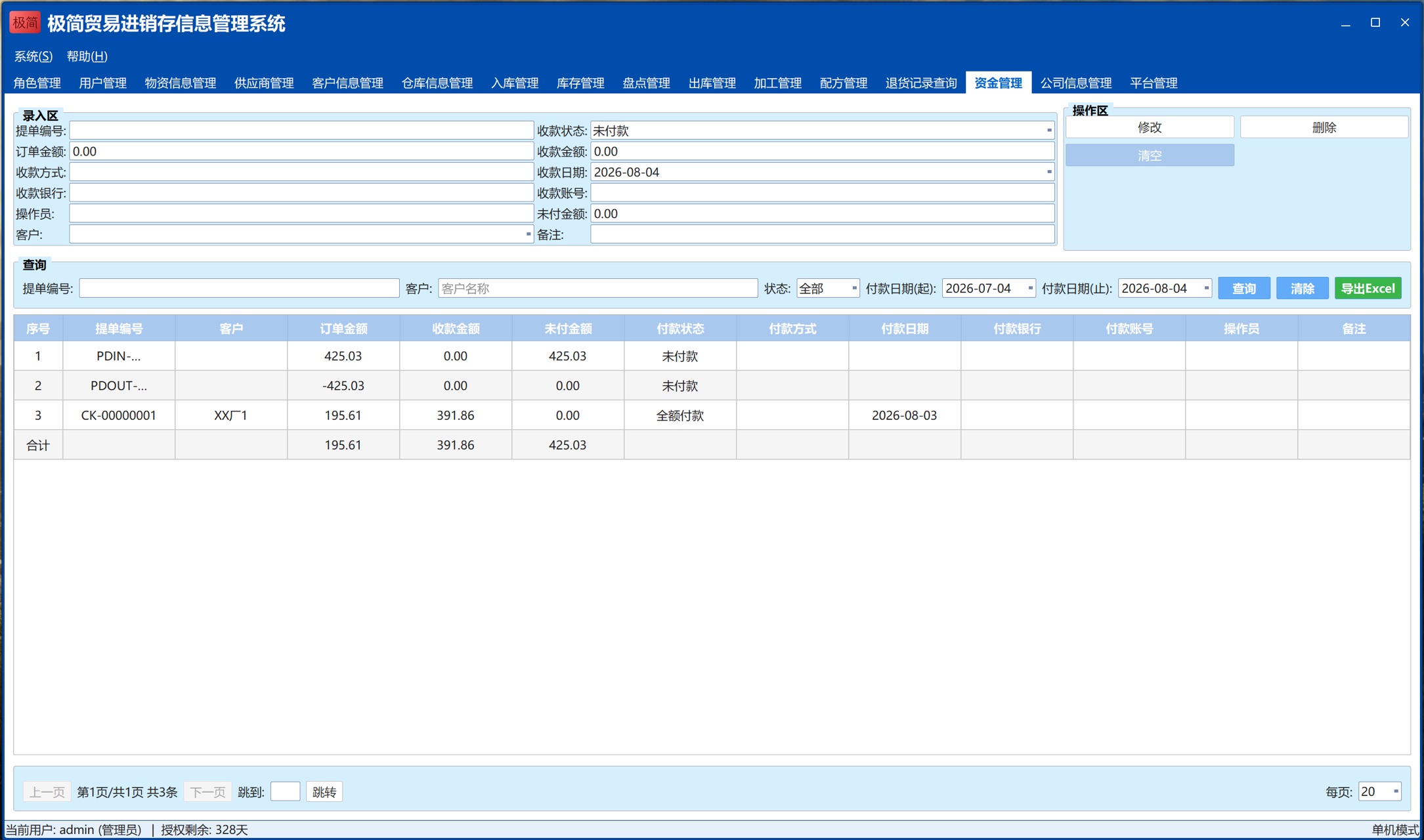Viewport: 1424px width, 840px height.
Task: Click the 收款金额 input field
Action: [x=823, y=152]
